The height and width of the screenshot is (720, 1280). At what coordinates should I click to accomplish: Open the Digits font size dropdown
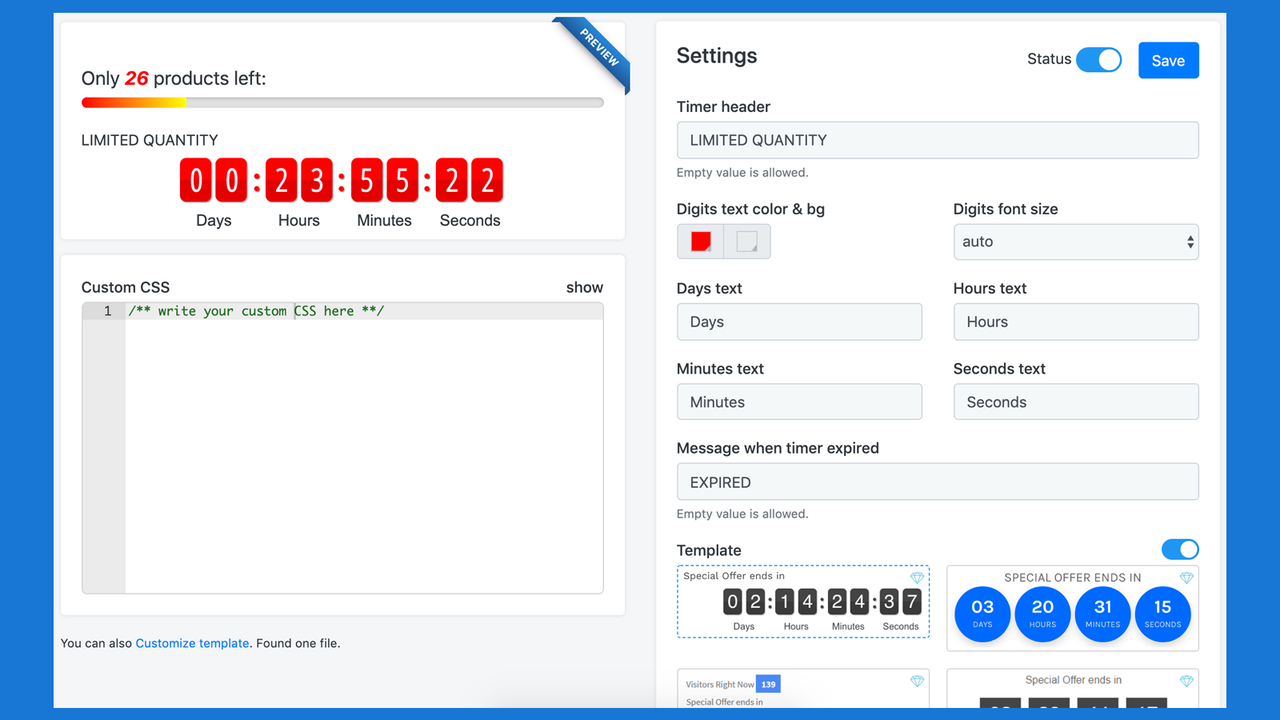(x=1076, y=242)
